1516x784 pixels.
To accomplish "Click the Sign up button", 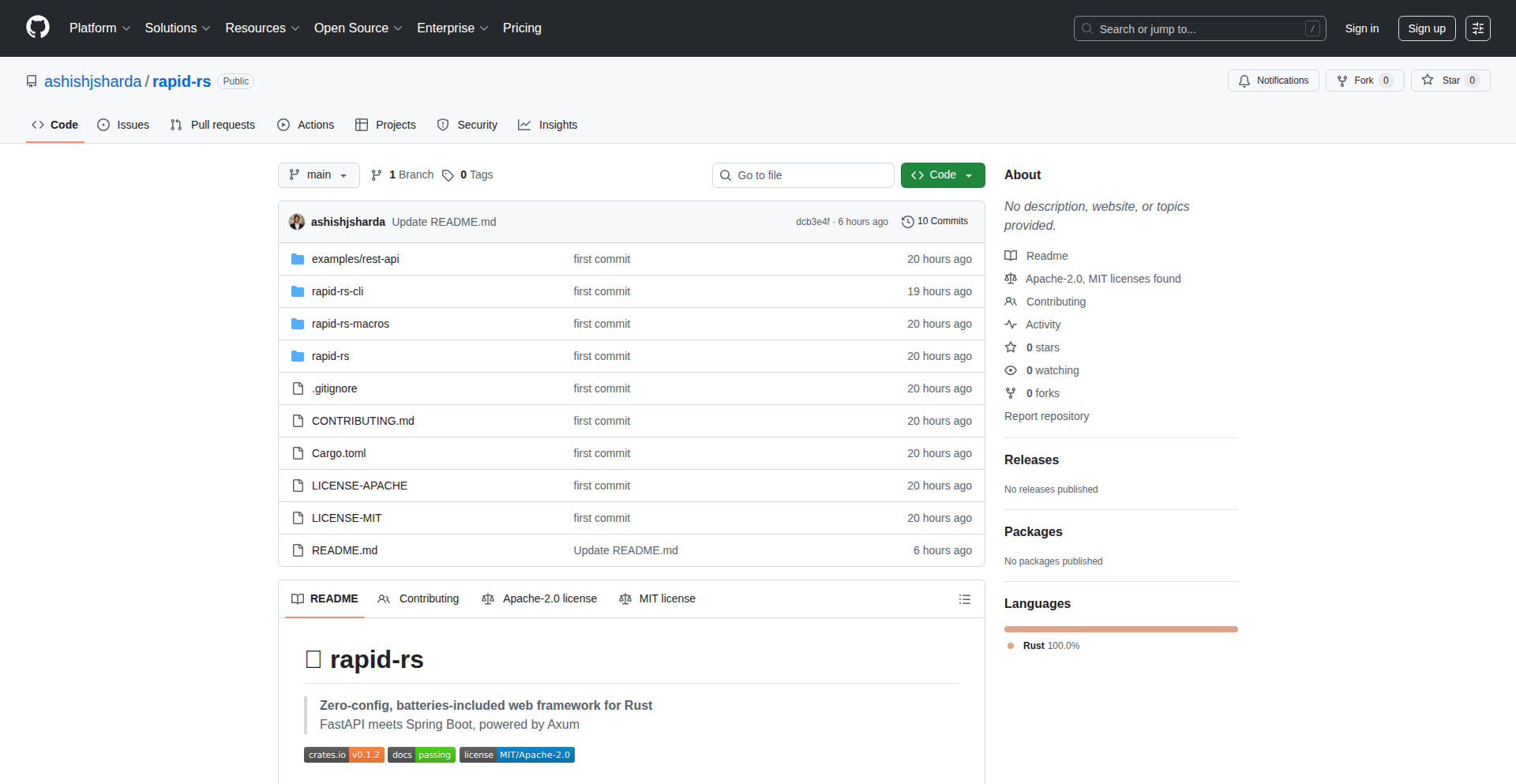I will 1427,28.
